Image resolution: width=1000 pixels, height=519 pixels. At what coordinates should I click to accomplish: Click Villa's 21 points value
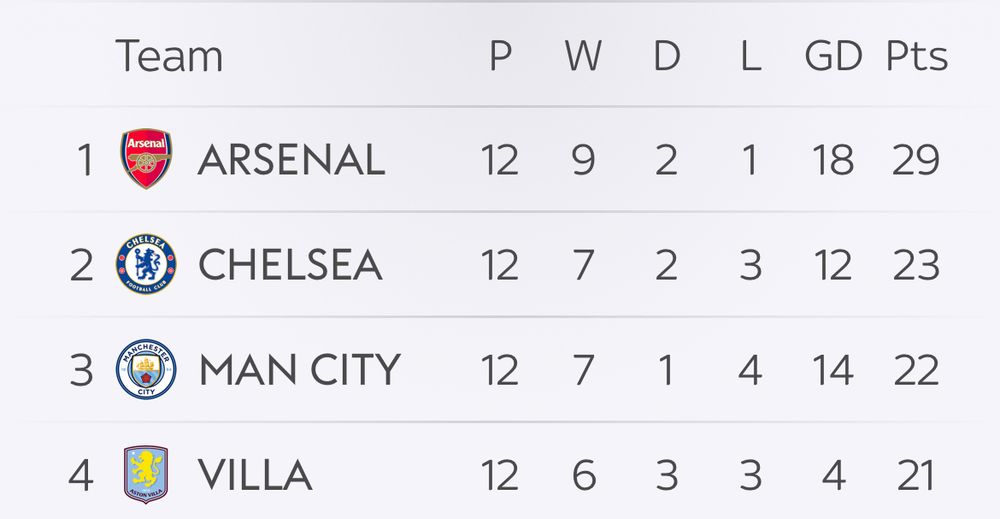[x=916, y=475]
